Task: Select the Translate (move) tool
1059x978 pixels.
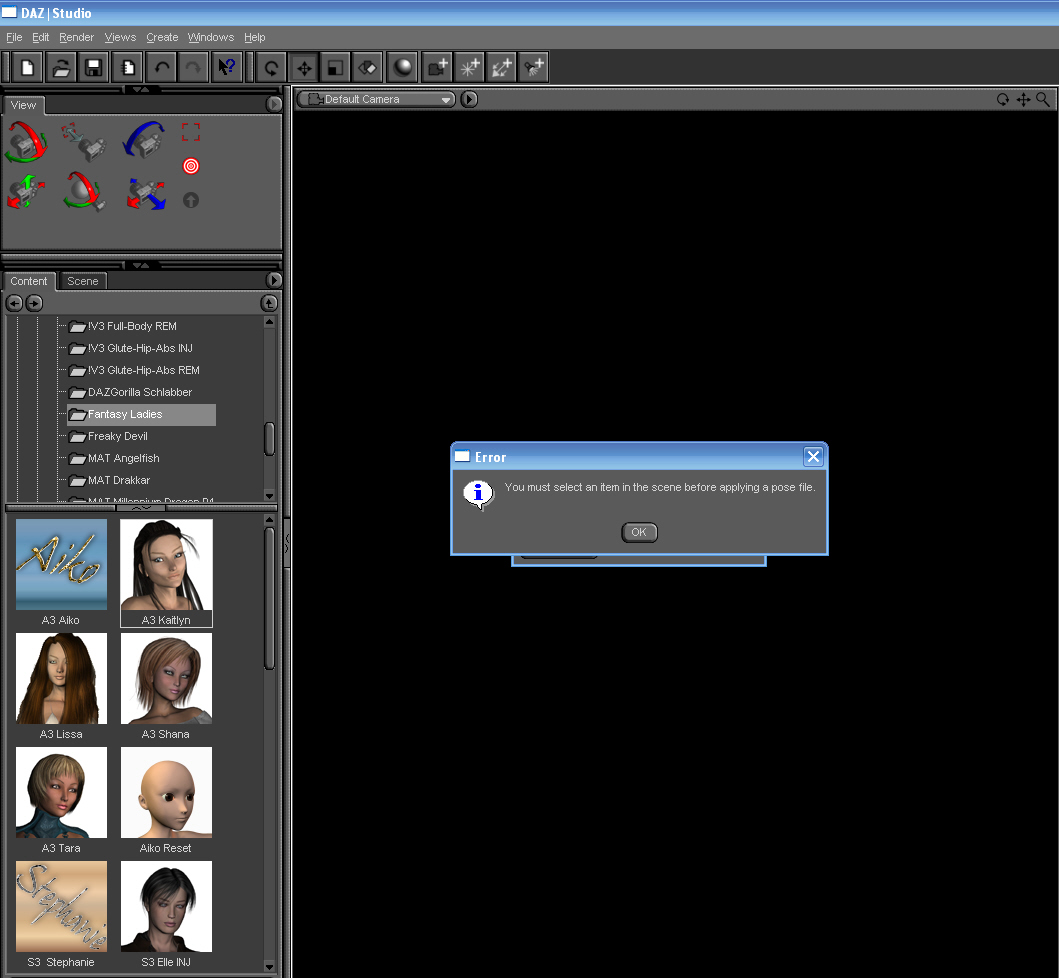Action: click(x=304, y=68)
